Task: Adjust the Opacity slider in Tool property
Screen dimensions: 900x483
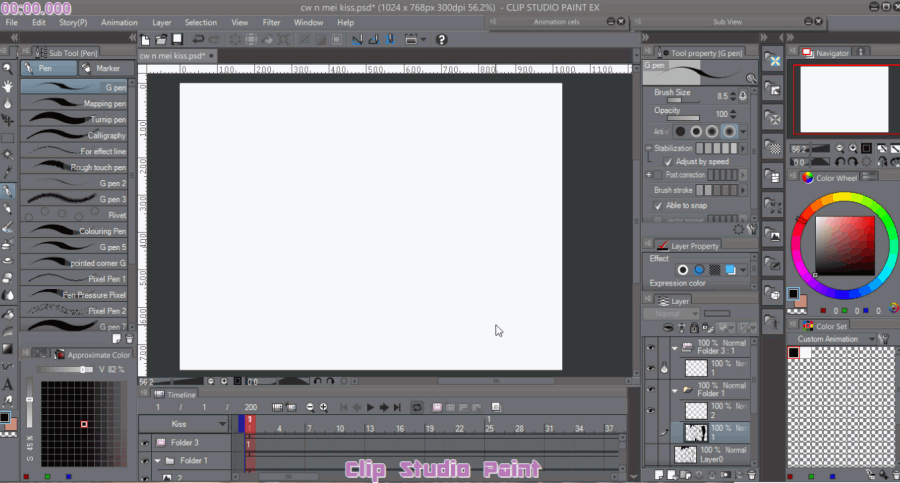Action: (x=683, y=118)
